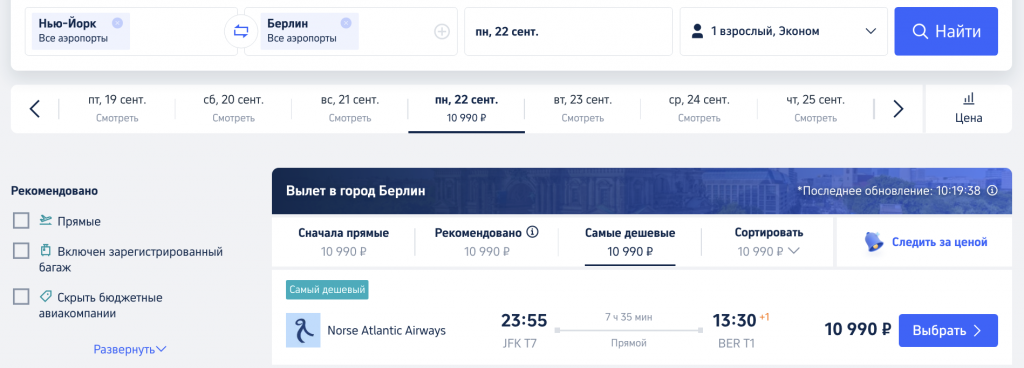Remove Нью-Йорк from departure field
Viewport: 1024px width, 368px height.
tap(117, 23)
